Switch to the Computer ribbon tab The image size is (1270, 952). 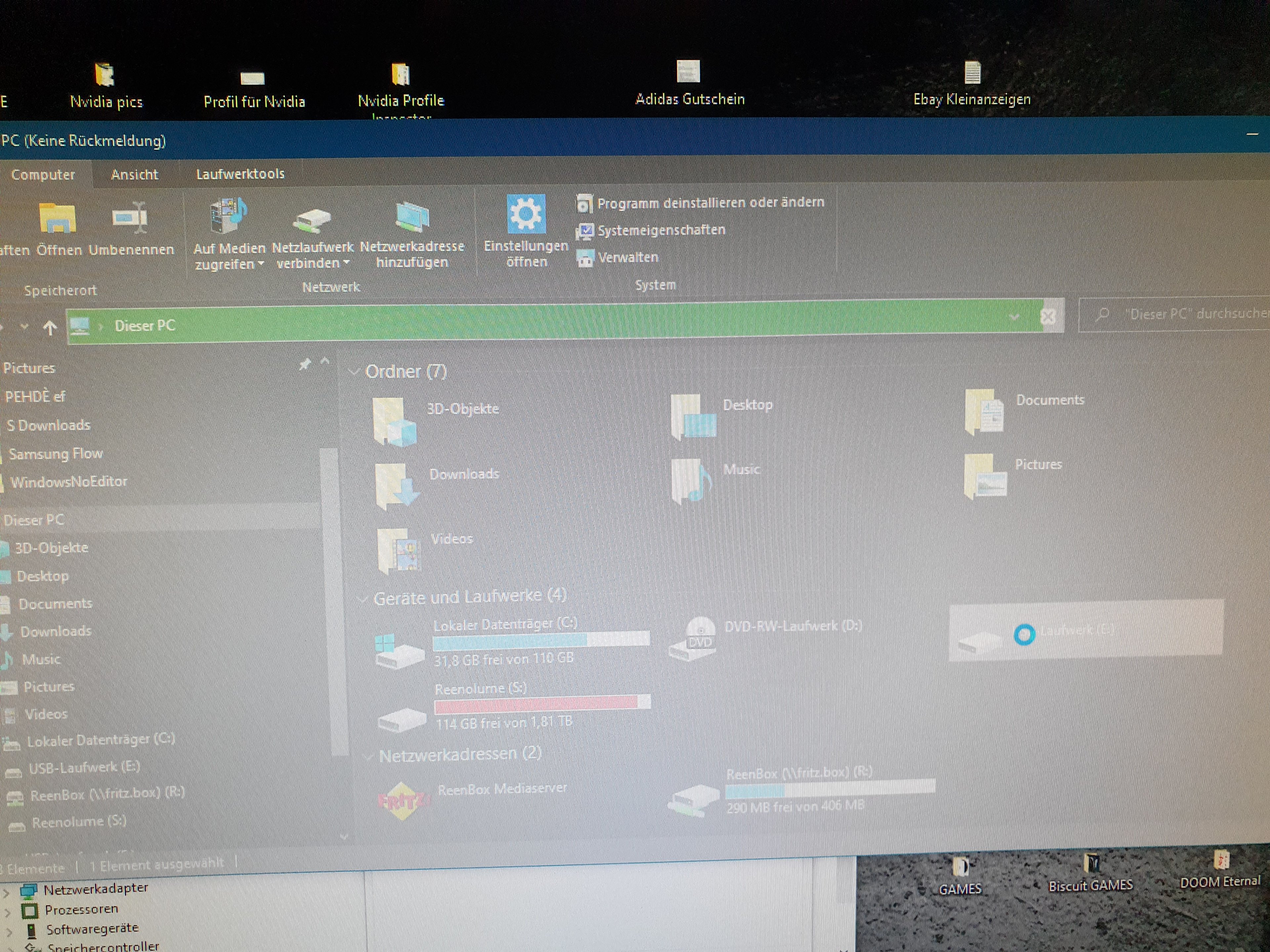click(x=43, y=175)
